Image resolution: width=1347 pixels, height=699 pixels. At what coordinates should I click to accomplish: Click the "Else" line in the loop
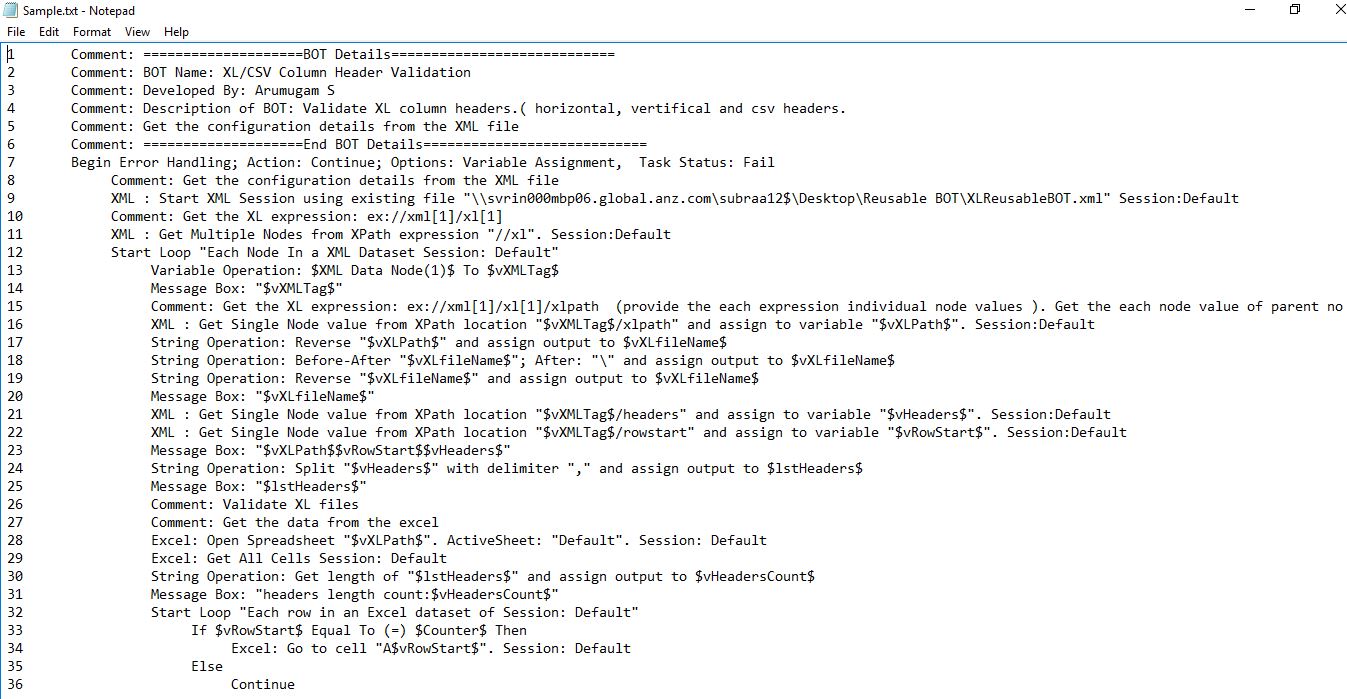pyautogui.click(x=207, y=666)
